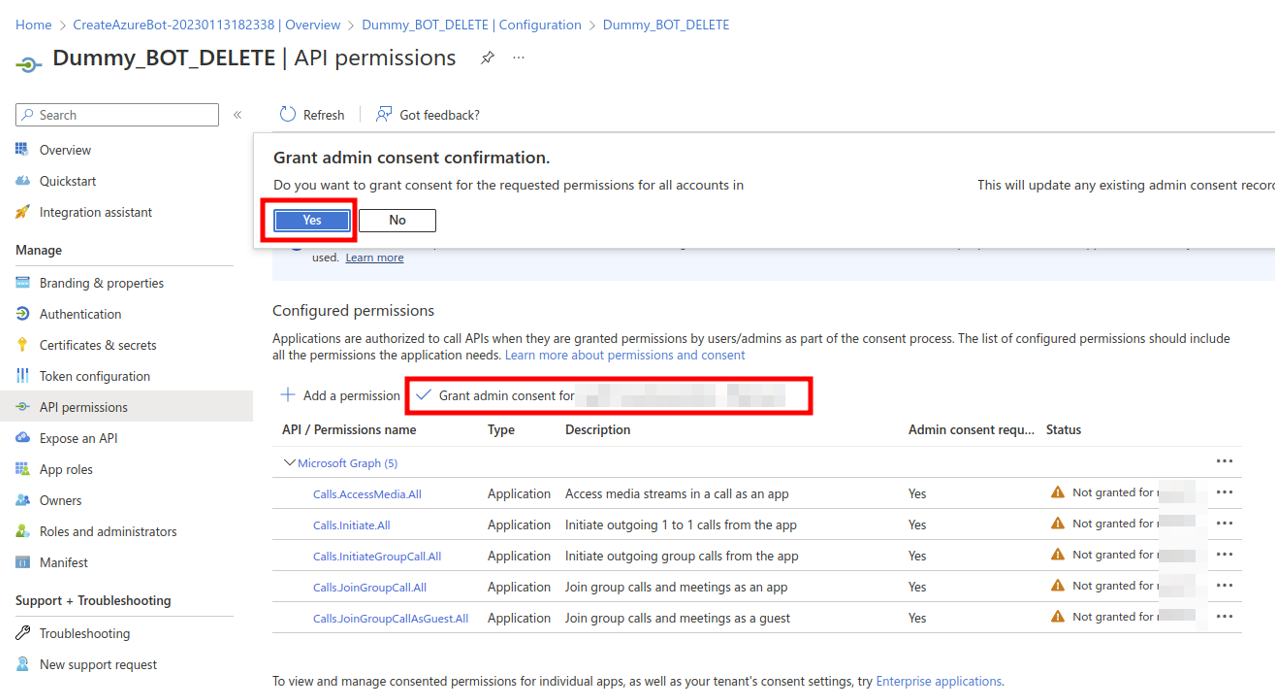Select Expose an API menu item
1275x700 pixels.
pos(78,438)
